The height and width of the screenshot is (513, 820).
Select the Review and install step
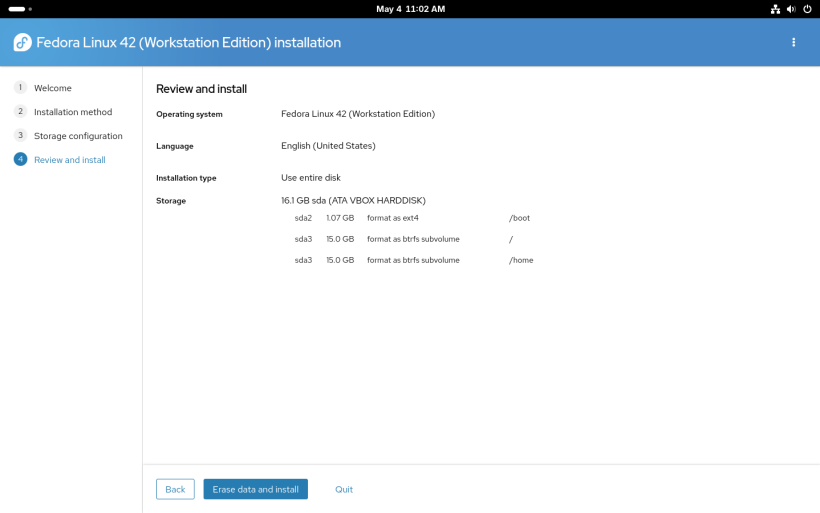click(70, 160)
